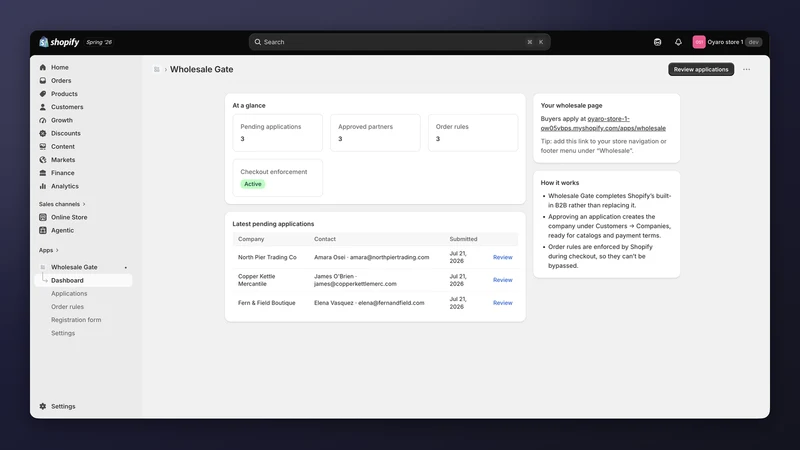Open the Registration form subpage
This screenshot has width=800, height=450.
tap(76, 320)
